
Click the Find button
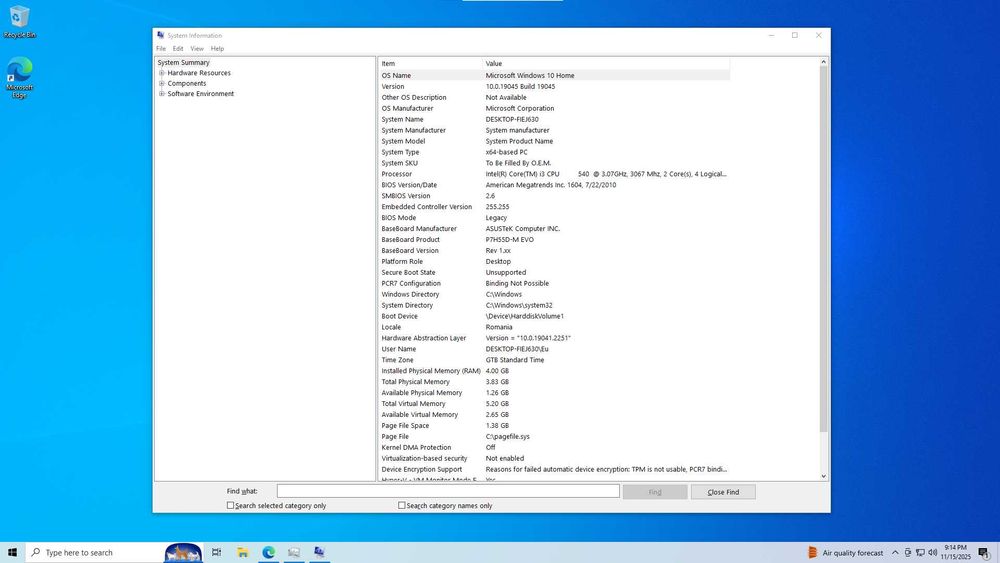click(655, 492)
